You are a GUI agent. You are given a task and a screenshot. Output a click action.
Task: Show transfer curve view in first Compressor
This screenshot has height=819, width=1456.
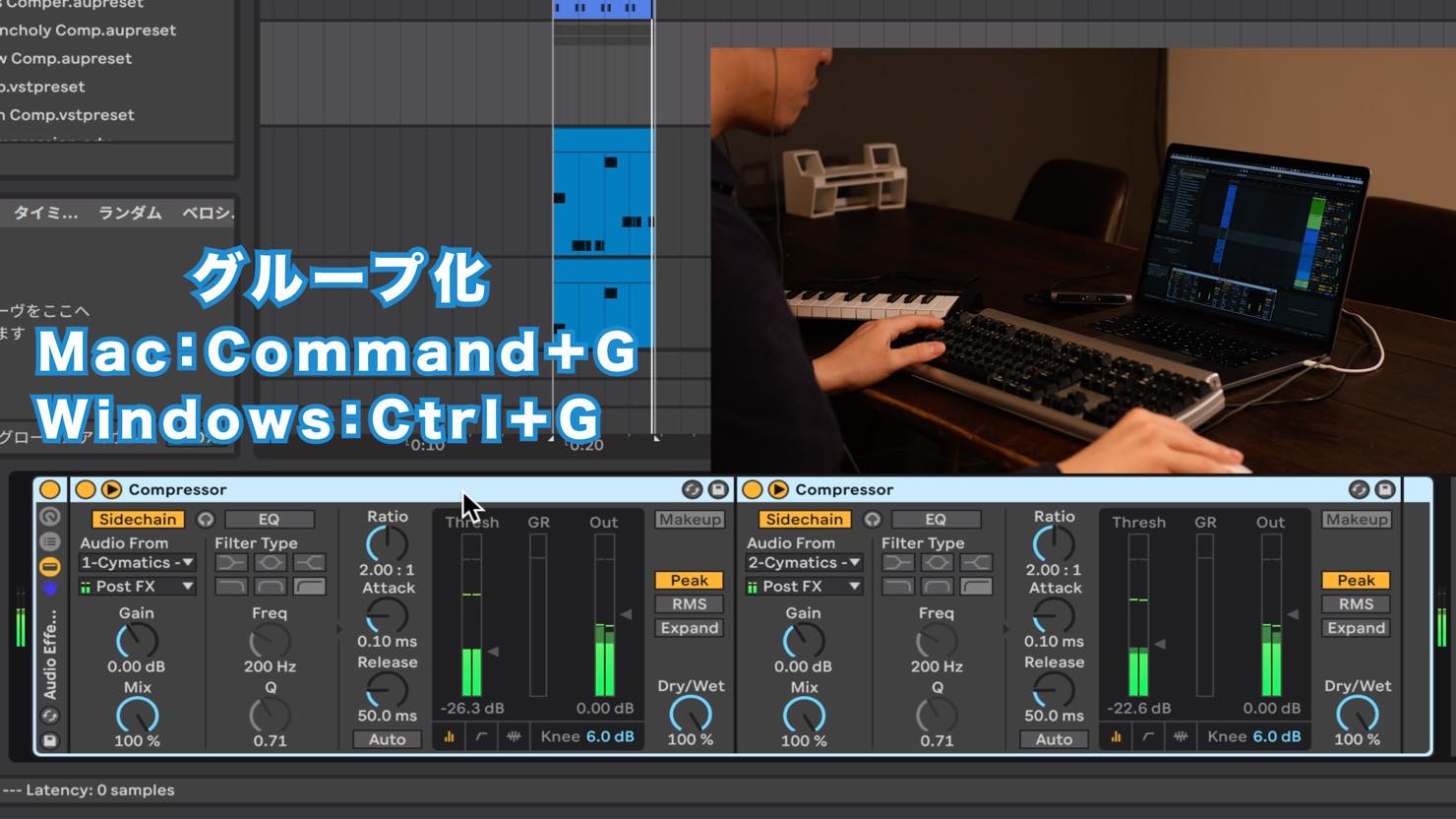(x=482, y=736)
